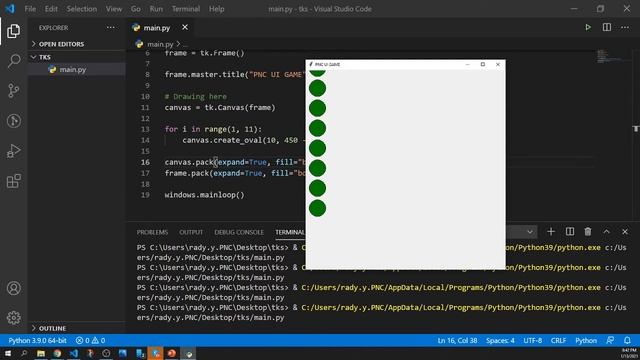This screenshot has width=640, height=360.
Task: Click the clock in system tray
Action: 629,353
